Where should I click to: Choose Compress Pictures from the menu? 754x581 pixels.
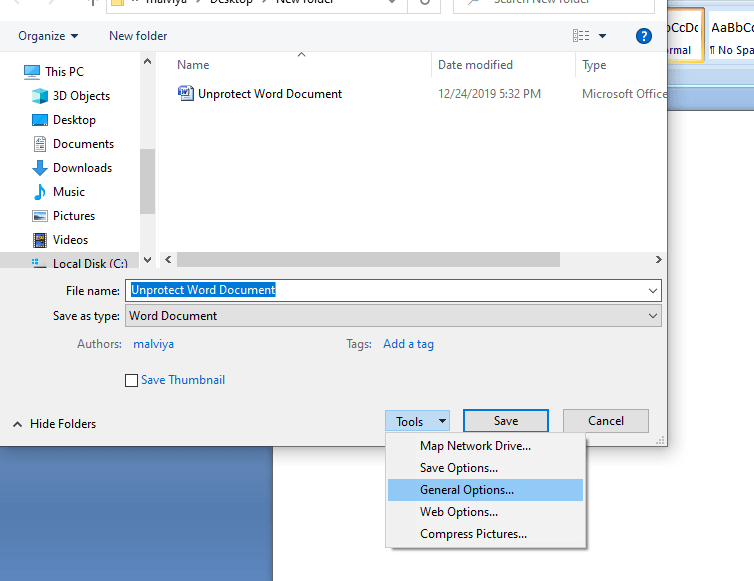473,534
